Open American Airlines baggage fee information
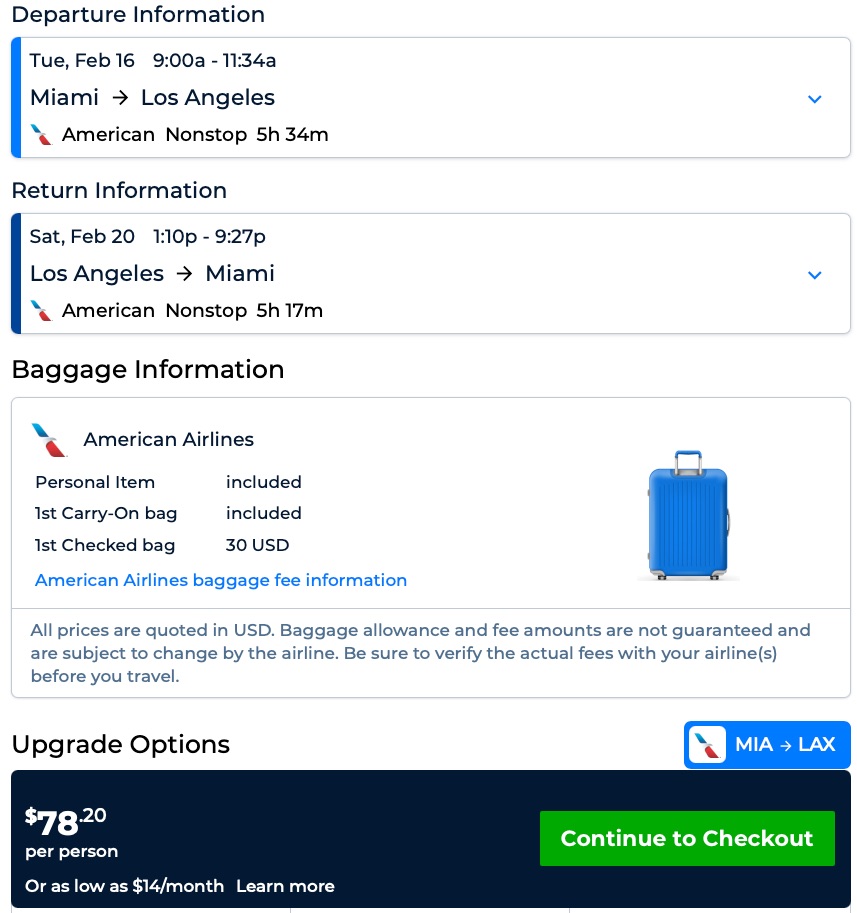 pos(221,580)
